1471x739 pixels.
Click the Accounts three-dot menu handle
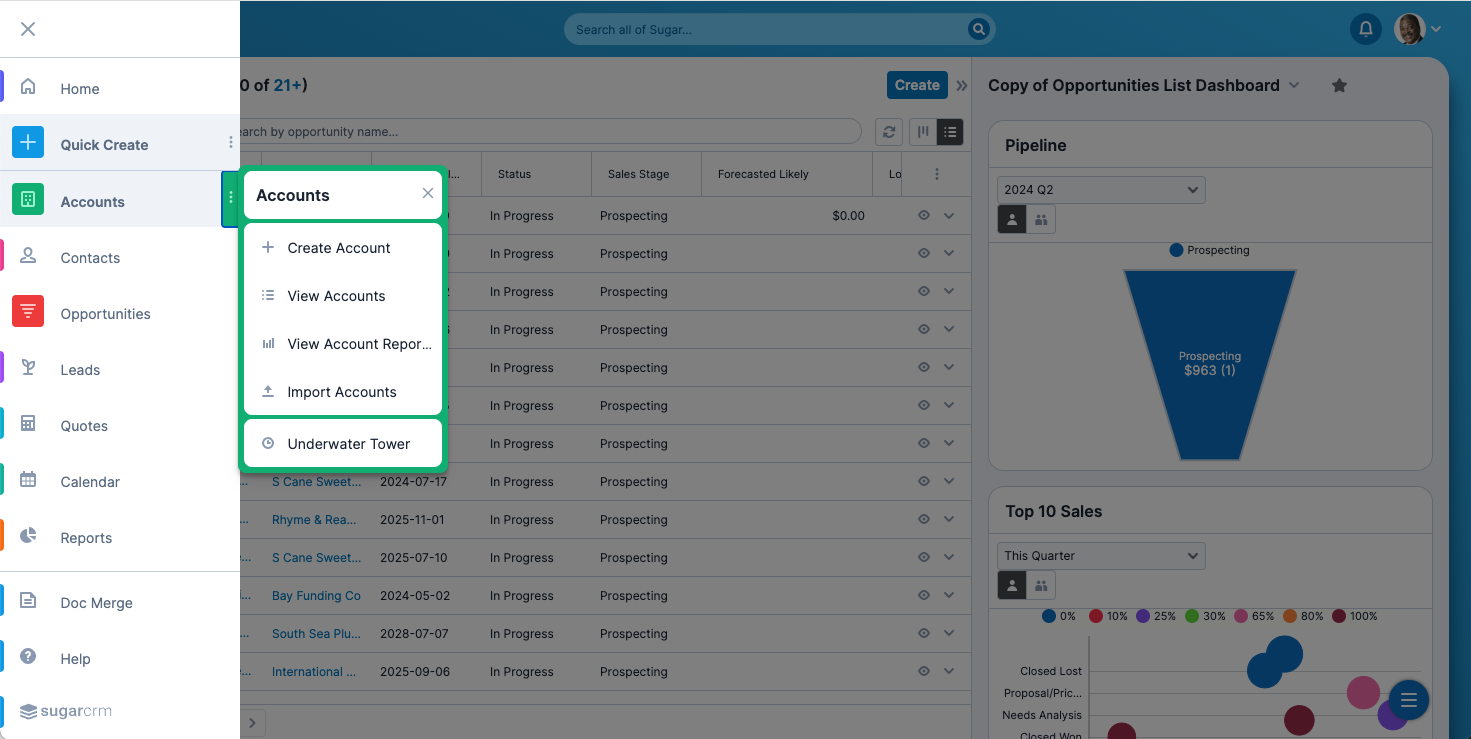click(231, 198)
